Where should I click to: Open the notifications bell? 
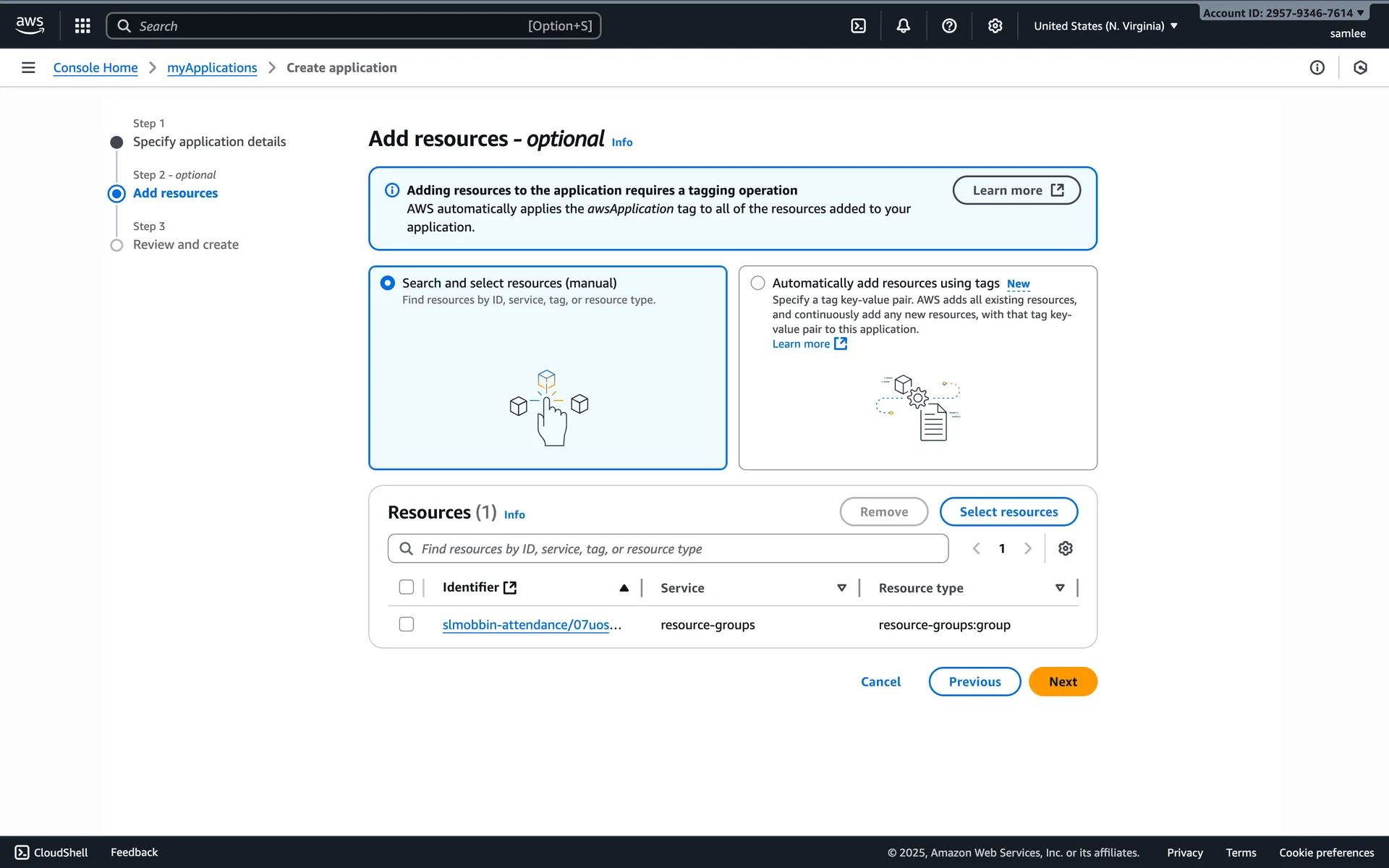point(904,26)
